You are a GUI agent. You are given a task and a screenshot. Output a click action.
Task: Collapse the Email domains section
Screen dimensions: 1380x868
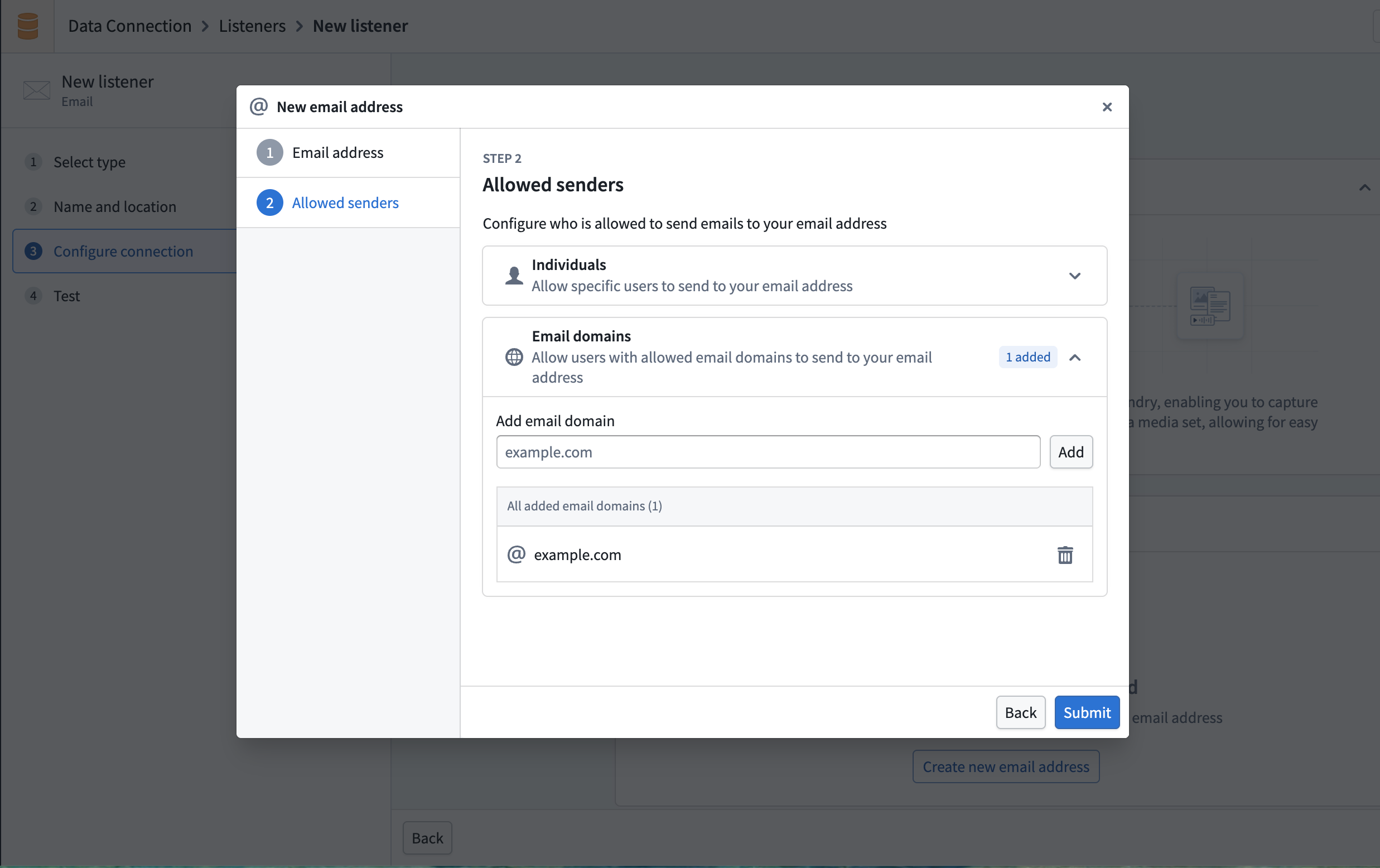[x=1075, y=357]
